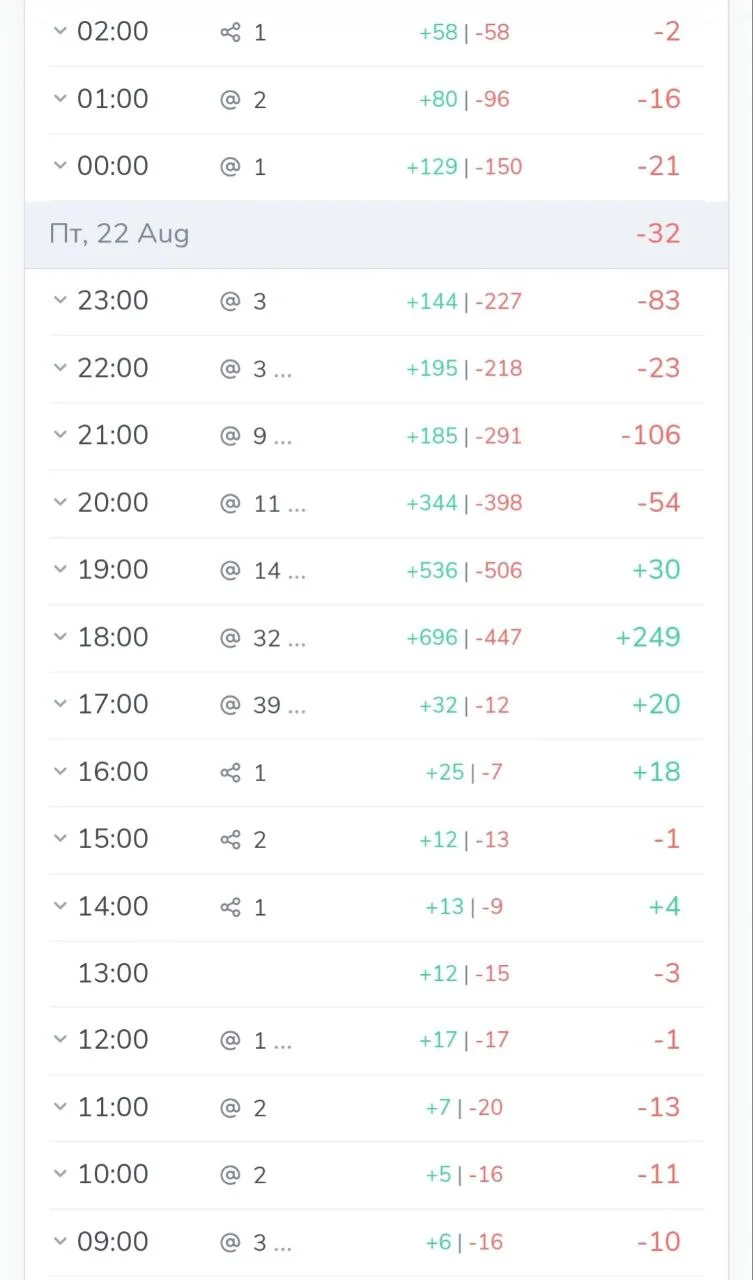
Task: Click the mention @ icon at 01:00
Action: pos(230,100)
